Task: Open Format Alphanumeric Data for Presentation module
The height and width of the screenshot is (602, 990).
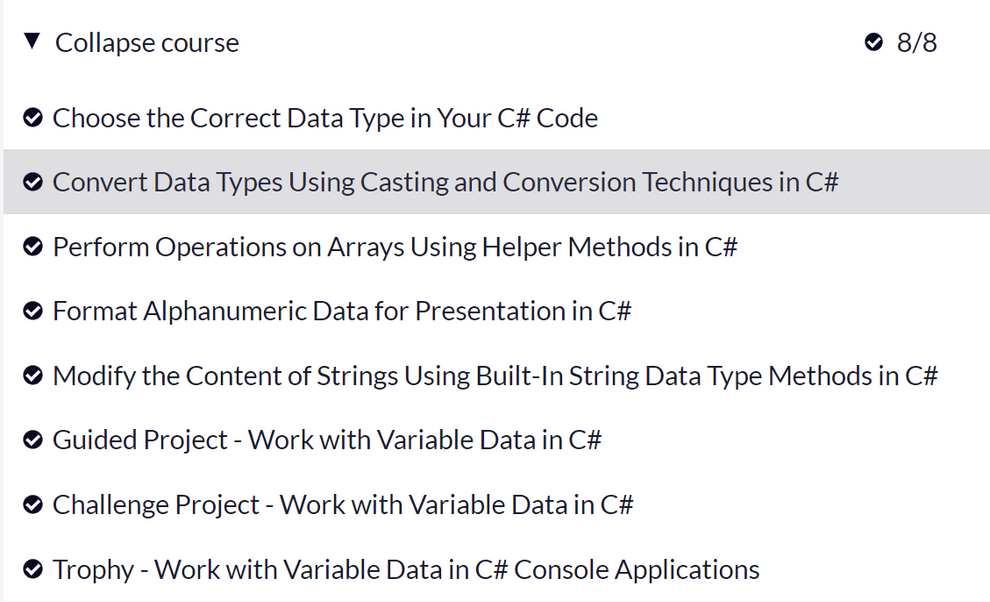Action: coord(342,312)
